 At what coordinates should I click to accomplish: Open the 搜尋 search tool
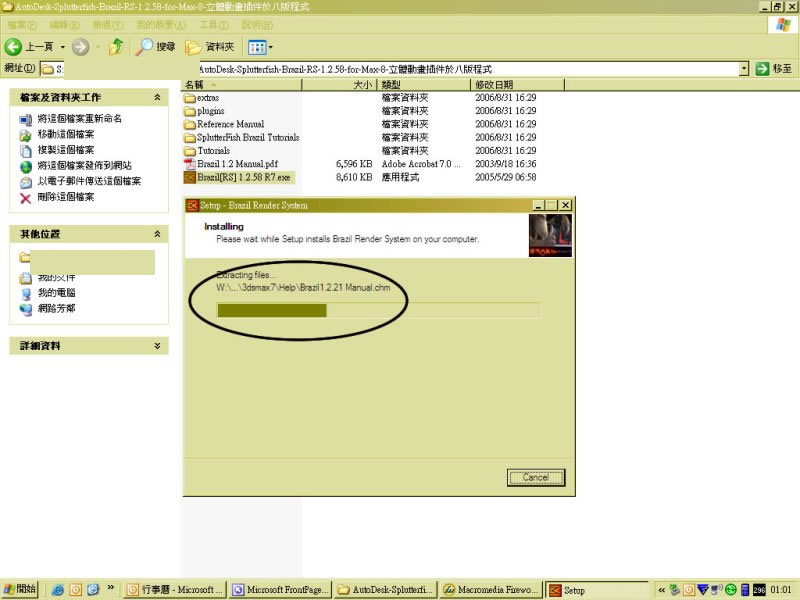tap(155, 47)
